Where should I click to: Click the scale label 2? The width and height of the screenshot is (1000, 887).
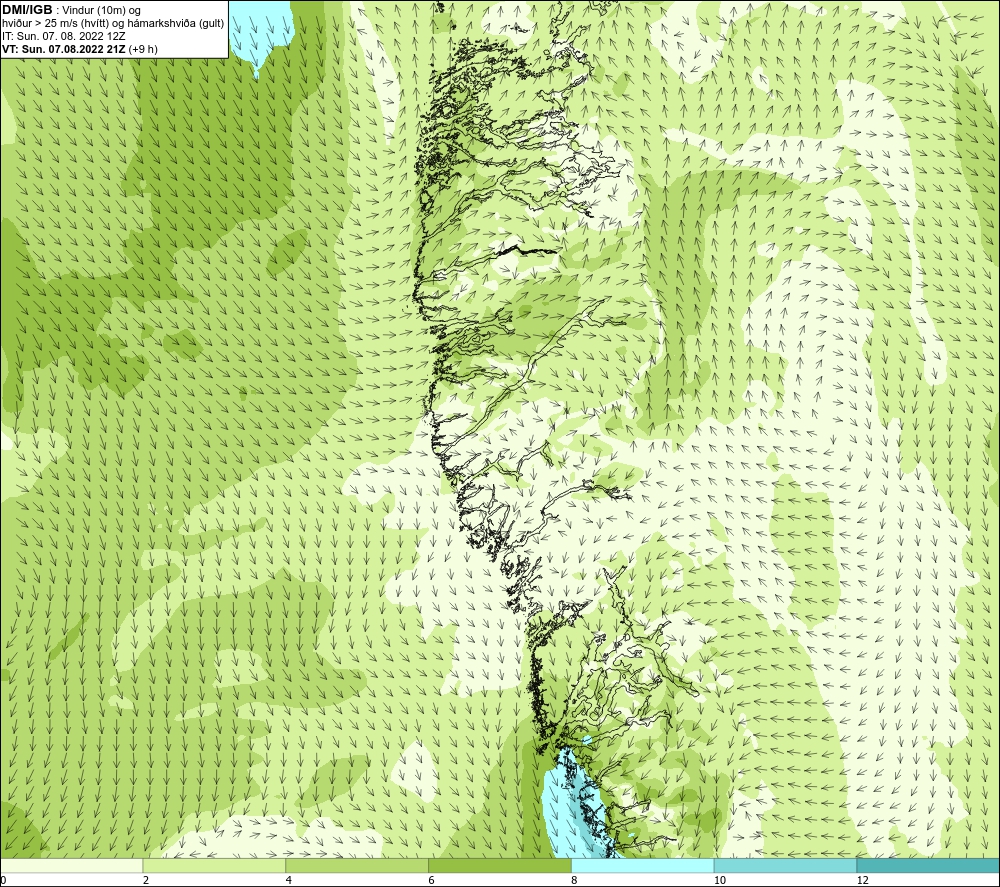[x=146, y=880]
